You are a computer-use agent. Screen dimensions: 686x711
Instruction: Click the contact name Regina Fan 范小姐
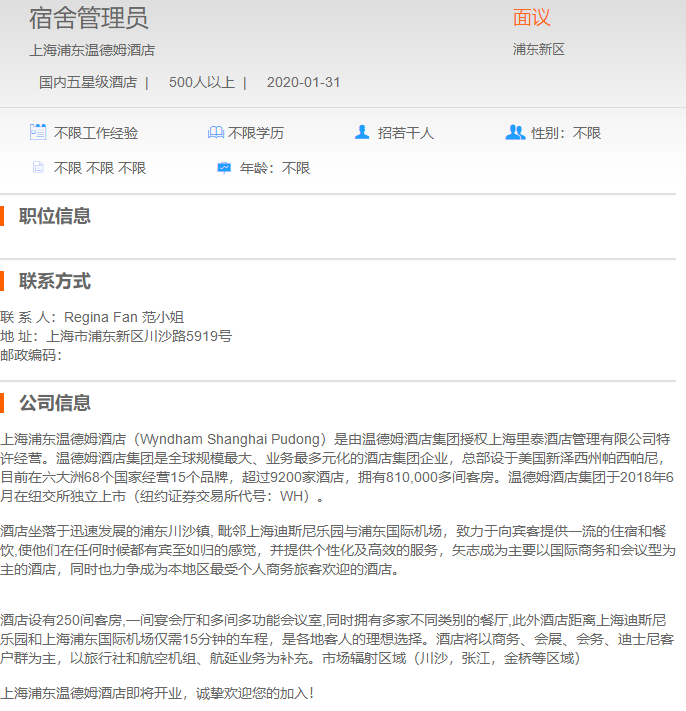[124, 317]
